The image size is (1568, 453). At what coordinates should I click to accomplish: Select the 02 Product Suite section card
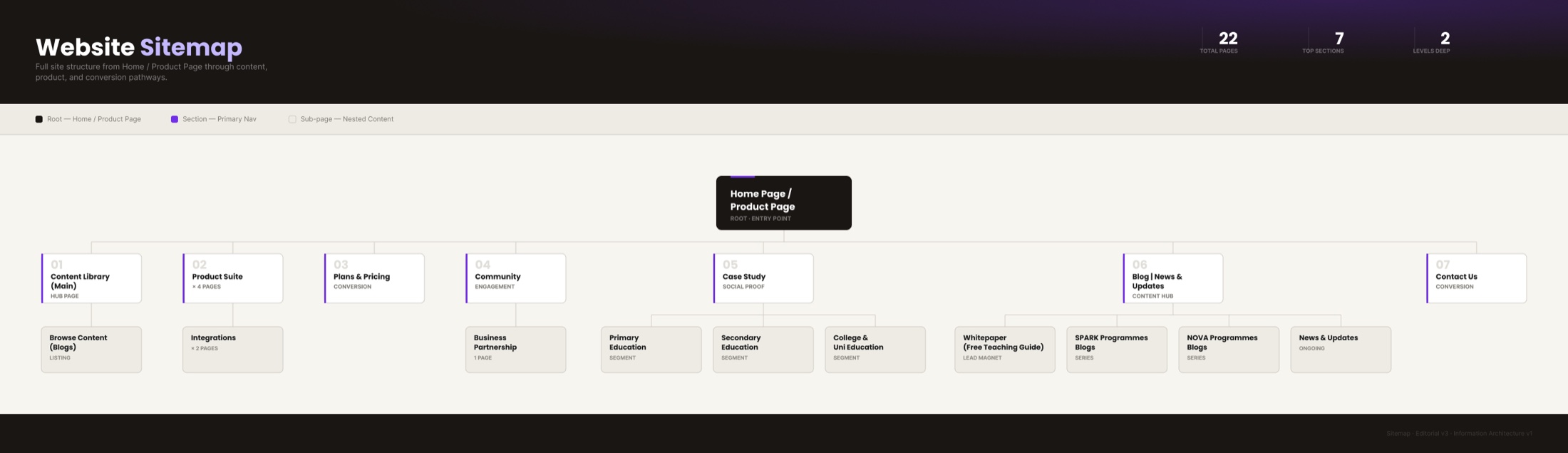(233, 278)
